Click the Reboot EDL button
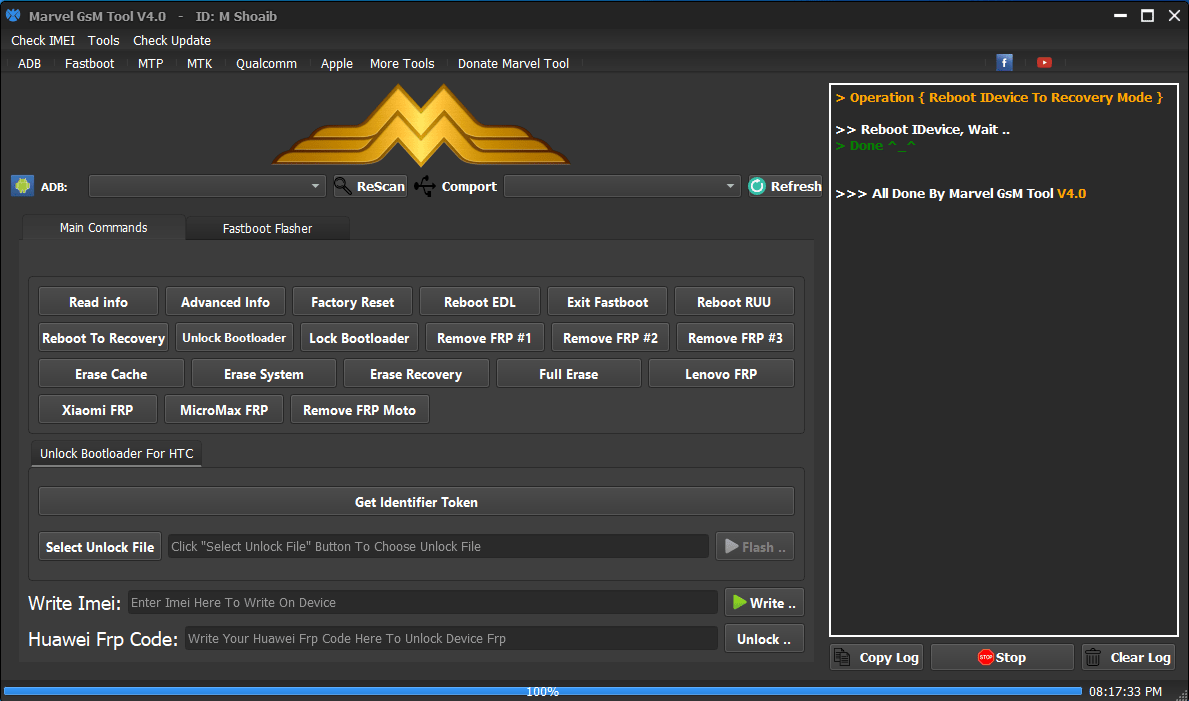 click(480, 301)
